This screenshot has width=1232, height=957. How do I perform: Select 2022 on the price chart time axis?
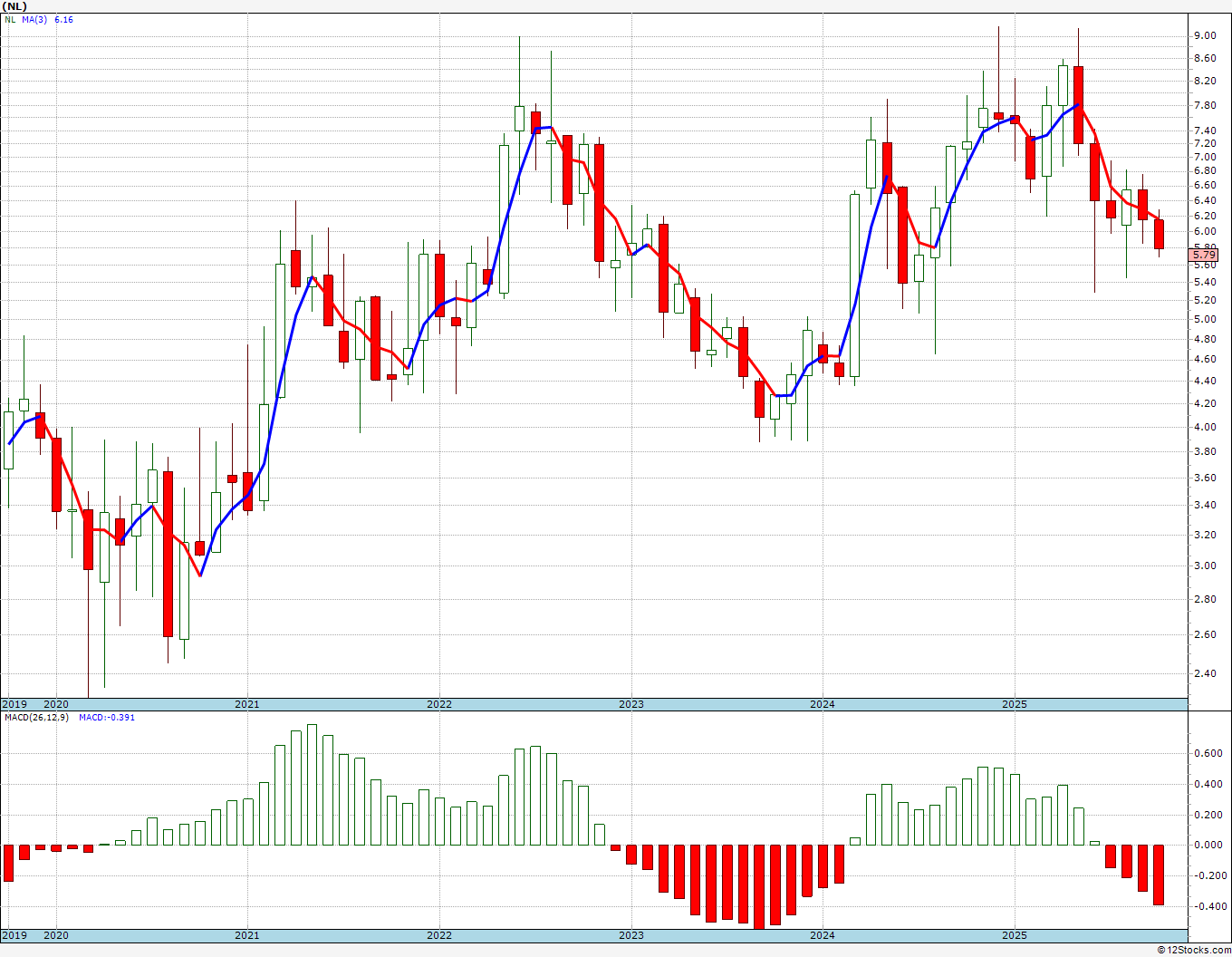pos(439,704)
